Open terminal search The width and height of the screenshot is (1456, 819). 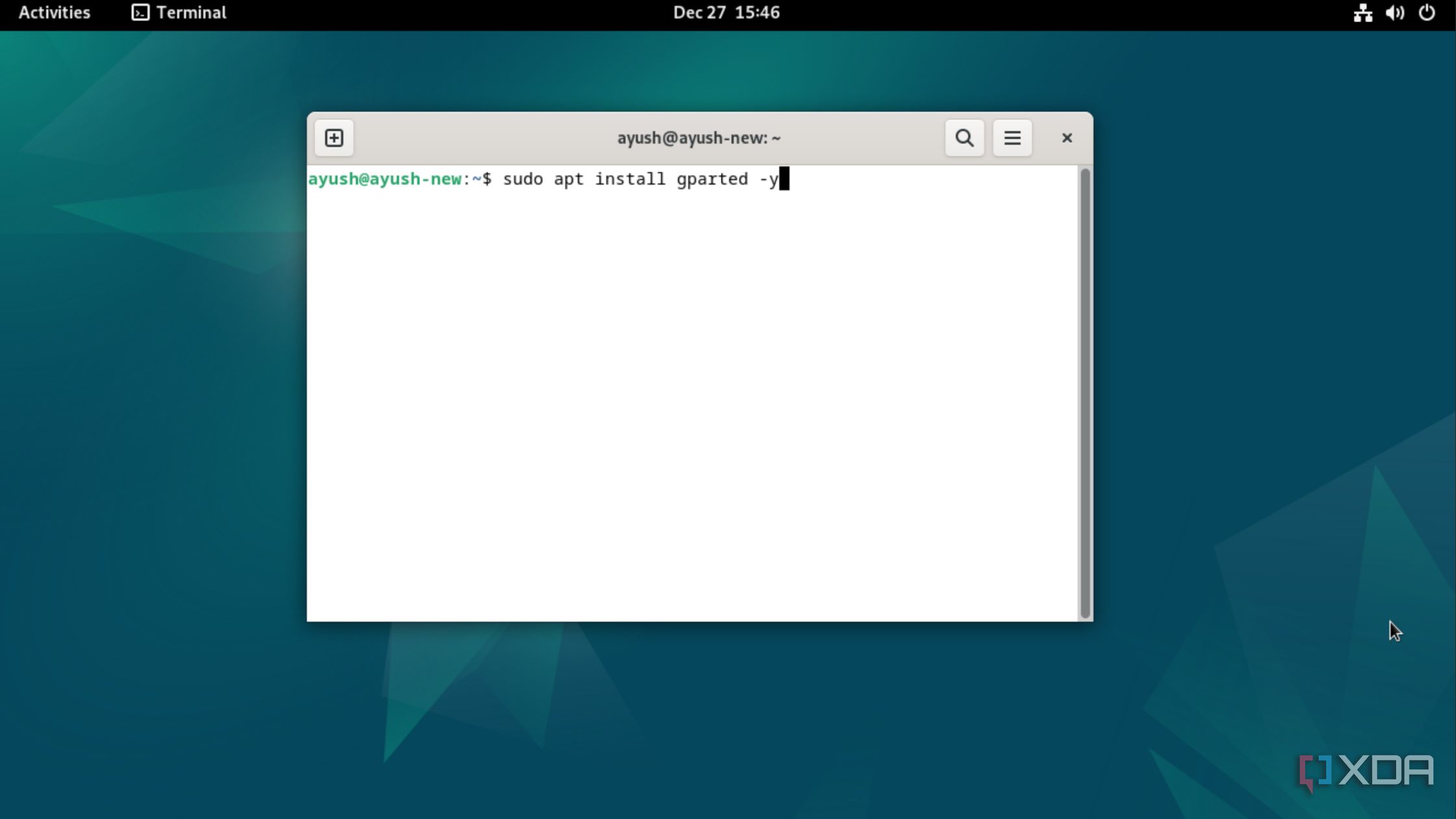coord(964,138)
